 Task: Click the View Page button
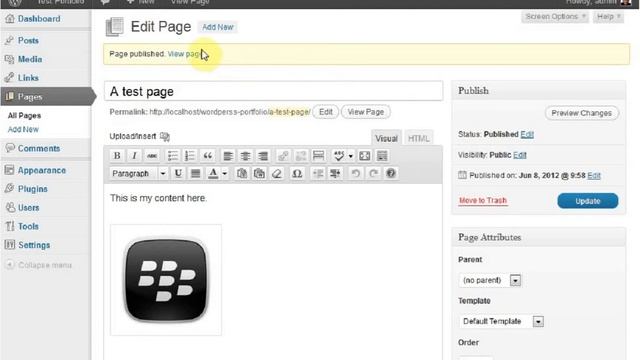click(x=366, y=112)
